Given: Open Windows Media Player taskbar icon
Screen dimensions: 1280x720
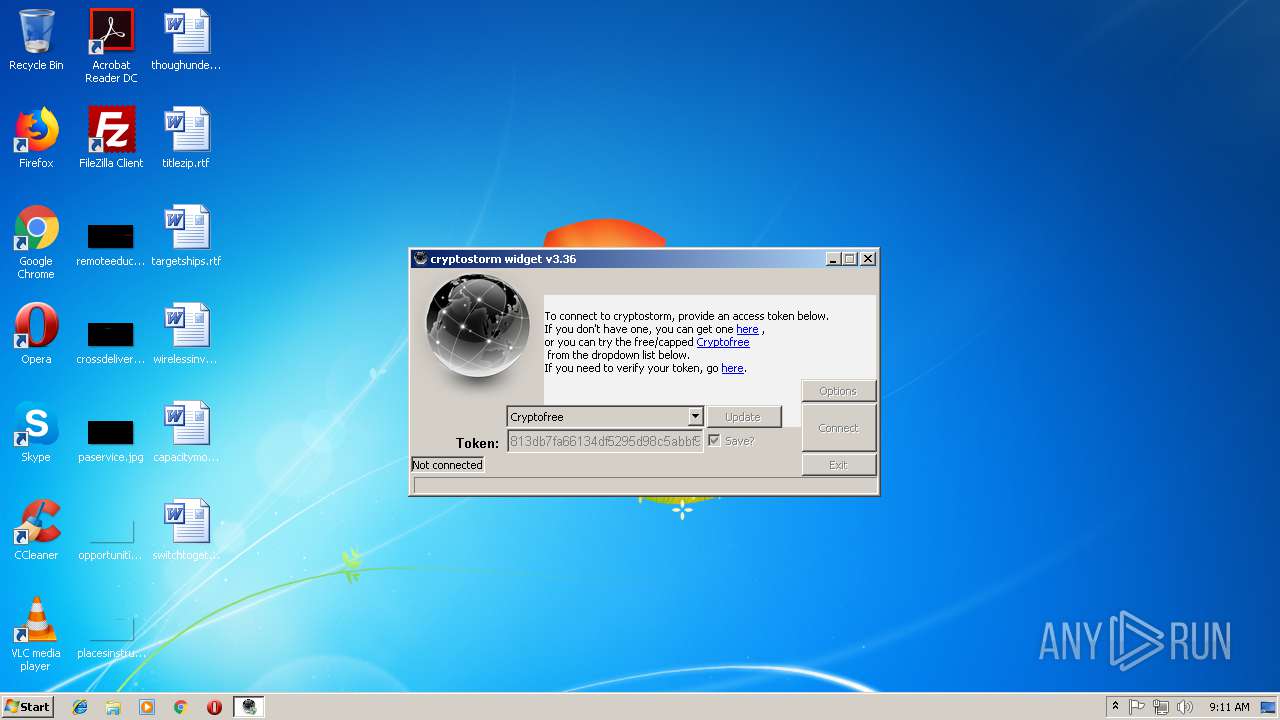Looking at the screenshot, I should (x=147, y=707).
